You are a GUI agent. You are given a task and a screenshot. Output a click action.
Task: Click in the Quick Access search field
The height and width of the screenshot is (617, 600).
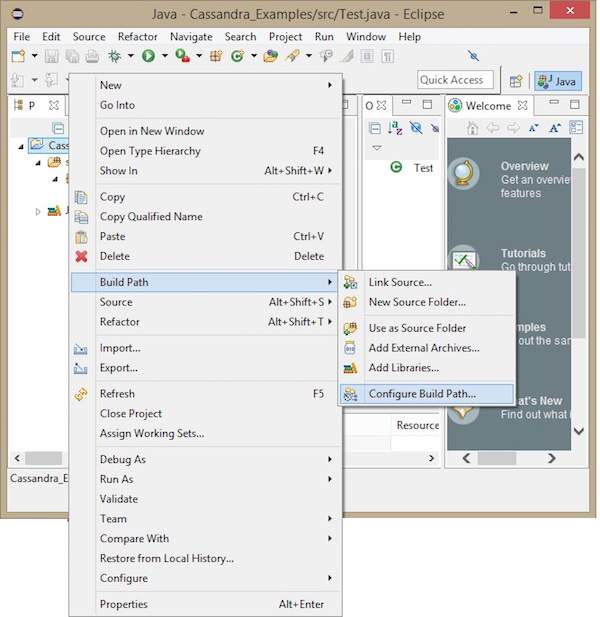[x=455, y=80]
